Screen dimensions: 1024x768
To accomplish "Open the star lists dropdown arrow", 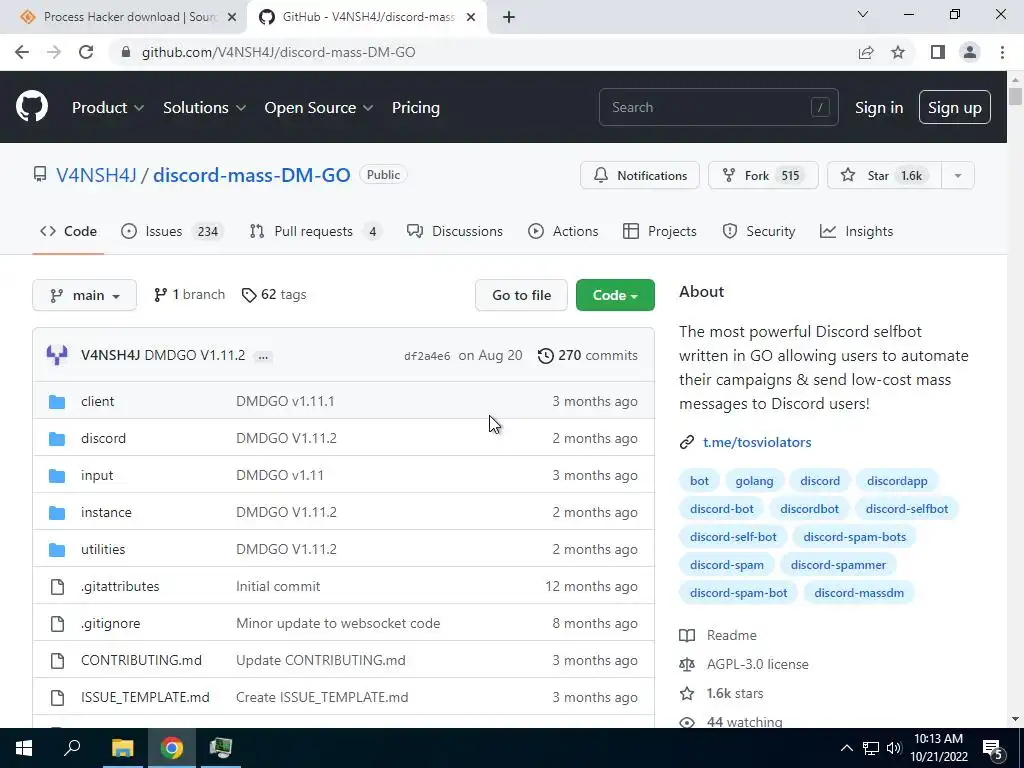I will click(958, 175).
